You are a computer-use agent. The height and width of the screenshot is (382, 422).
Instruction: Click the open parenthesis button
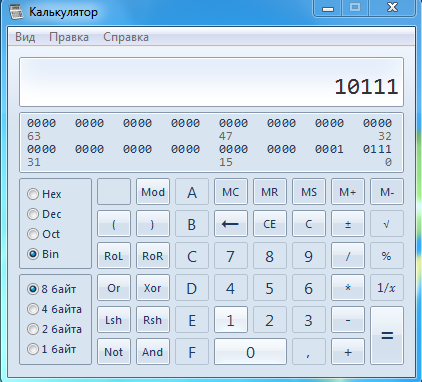point(114,224)
